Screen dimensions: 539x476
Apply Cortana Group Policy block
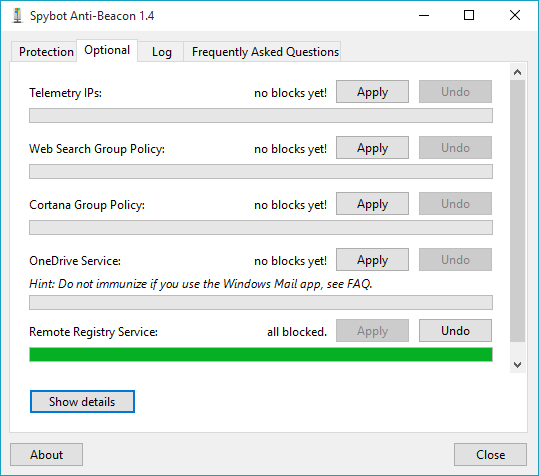372,204
